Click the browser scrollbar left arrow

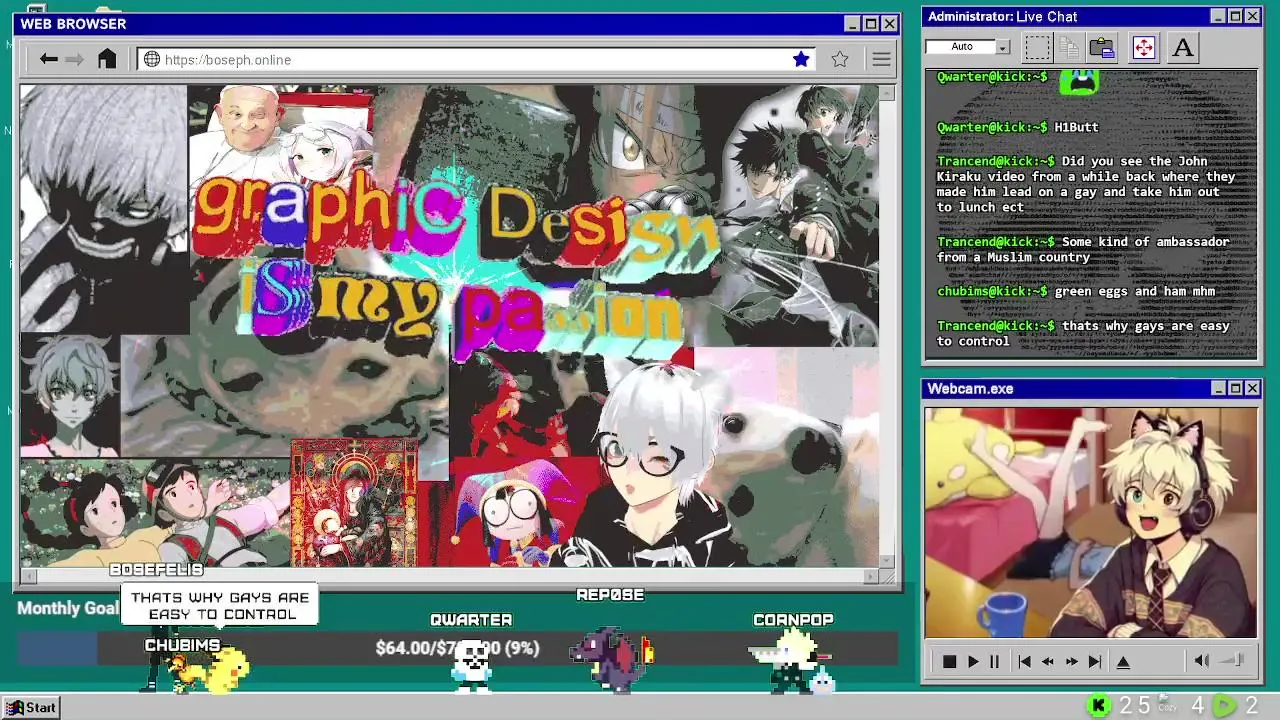(28, 576)
